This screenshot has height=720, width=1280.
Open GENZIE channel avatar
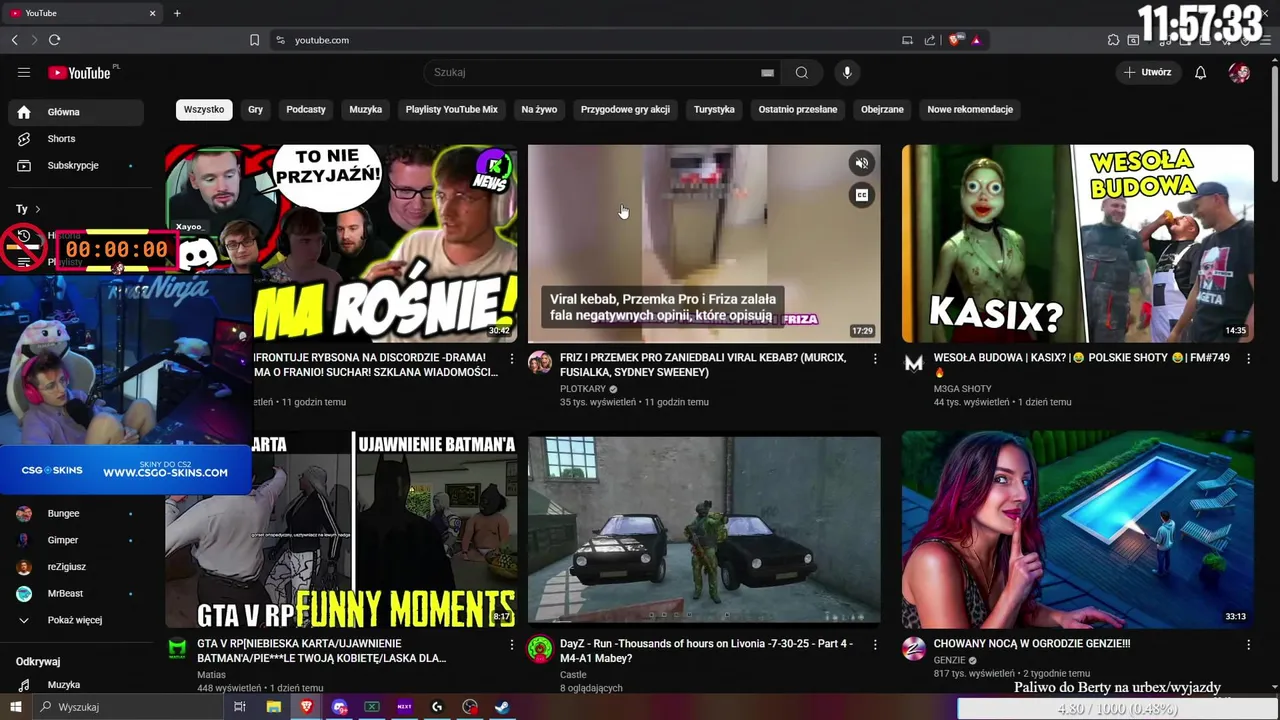click(x=914, y=649)
